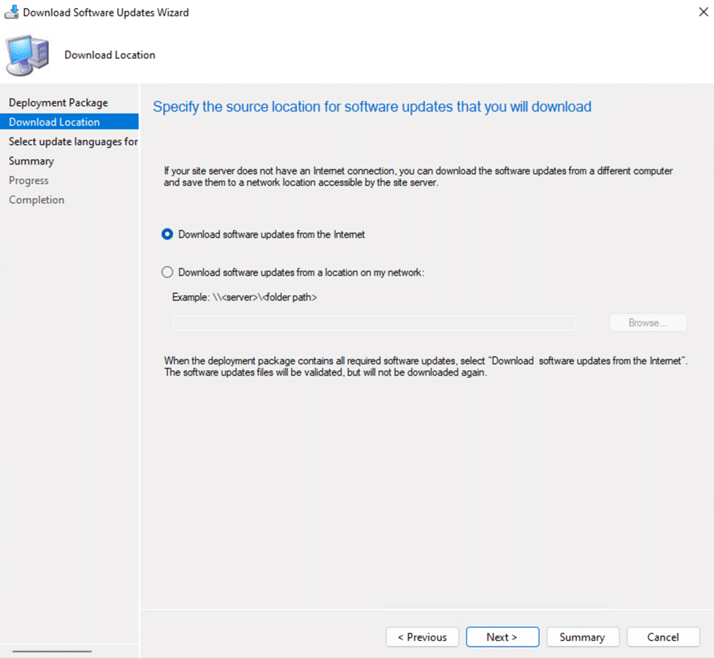Click the Completion step in sidebar

[x=36, y=200]
